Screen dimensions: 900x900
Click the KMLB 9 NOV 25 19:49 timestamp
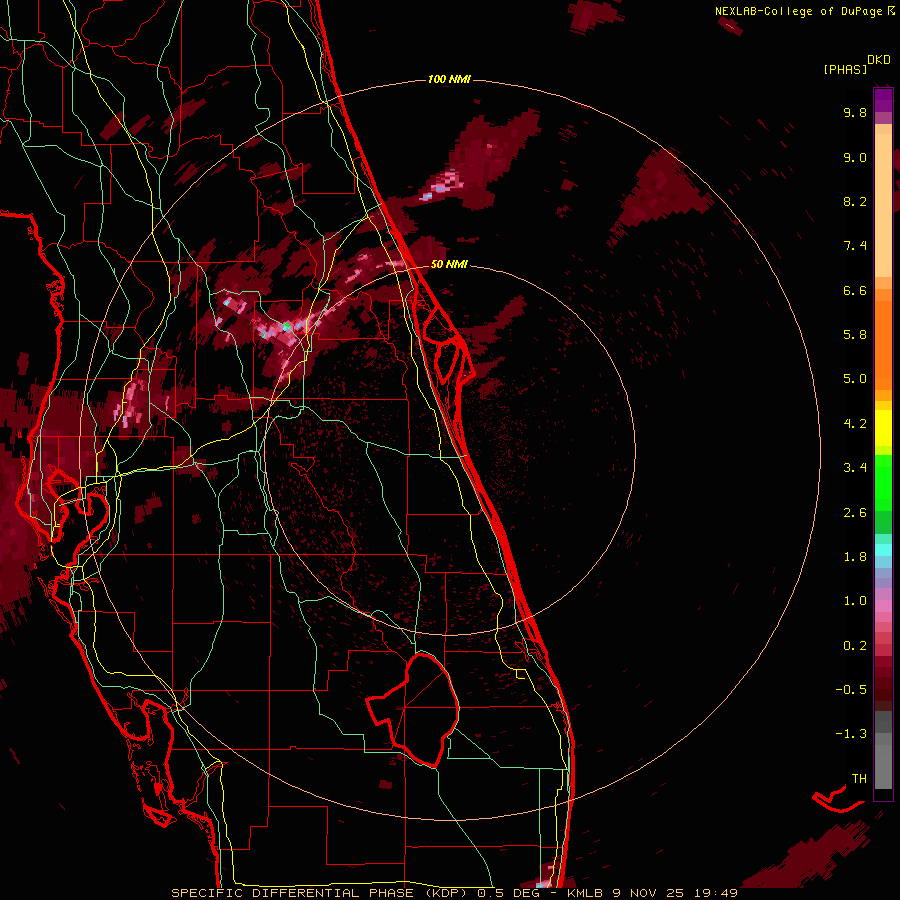[652, 893]
